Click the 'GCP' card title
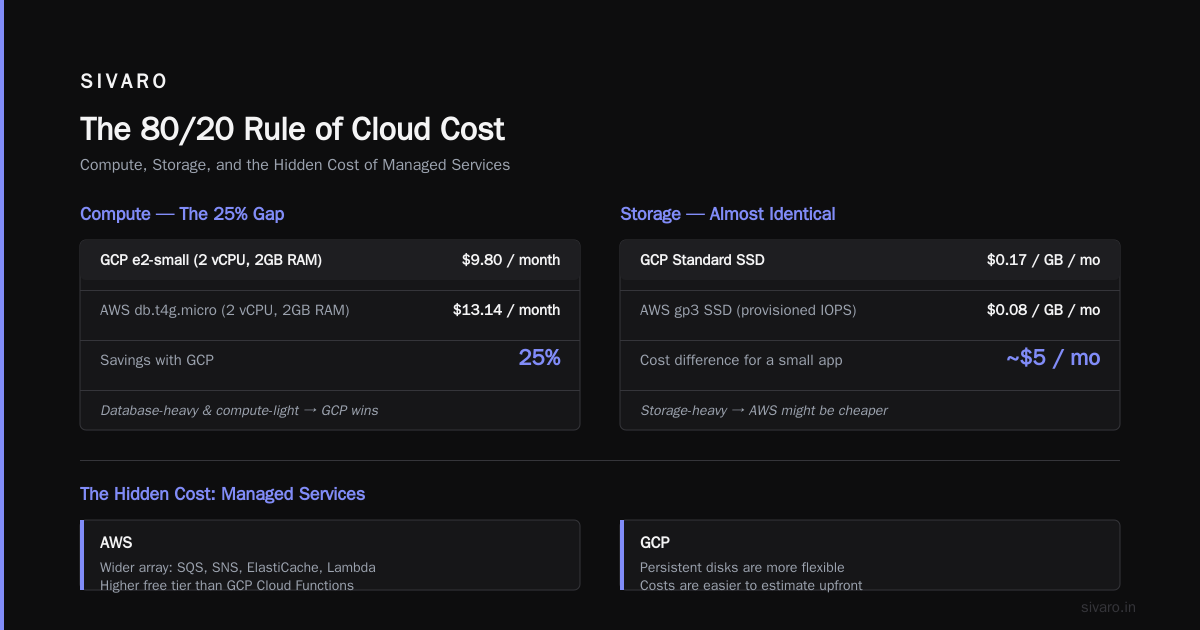Image resolution: width=1200 pixels, height=630 pixels. pos(655,543)
